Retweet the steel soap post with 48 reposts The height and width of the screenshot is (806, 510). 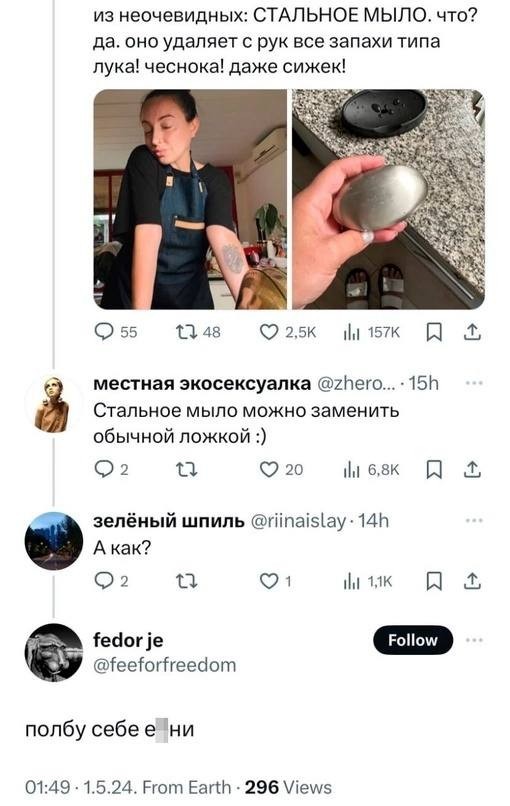tap(198, 332)
